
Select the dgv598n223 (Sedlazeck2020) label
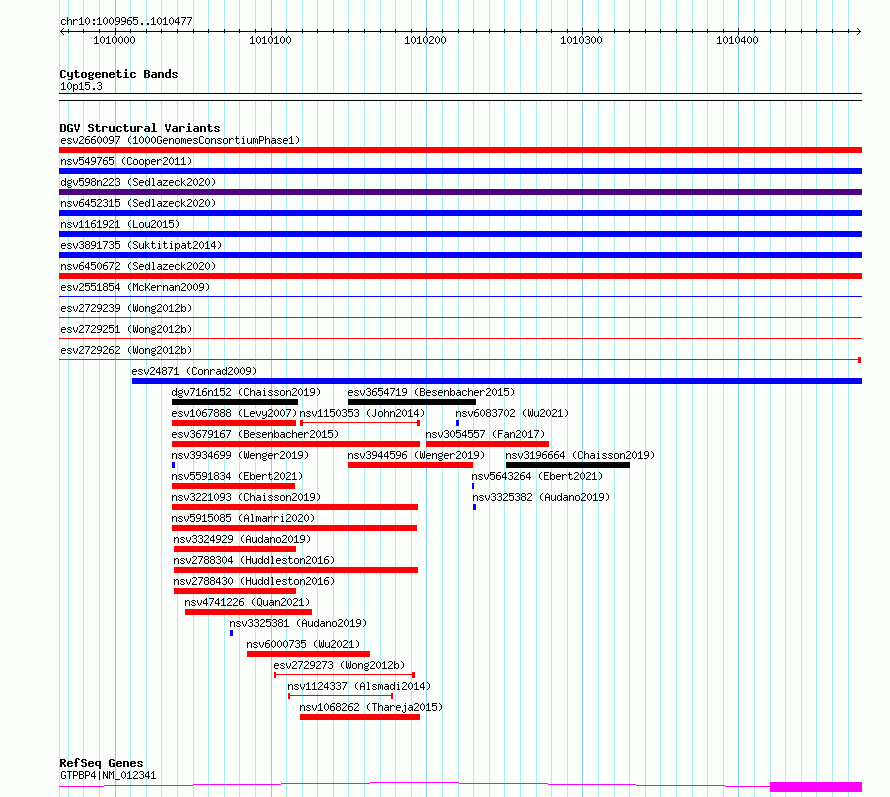pos(138,182)
